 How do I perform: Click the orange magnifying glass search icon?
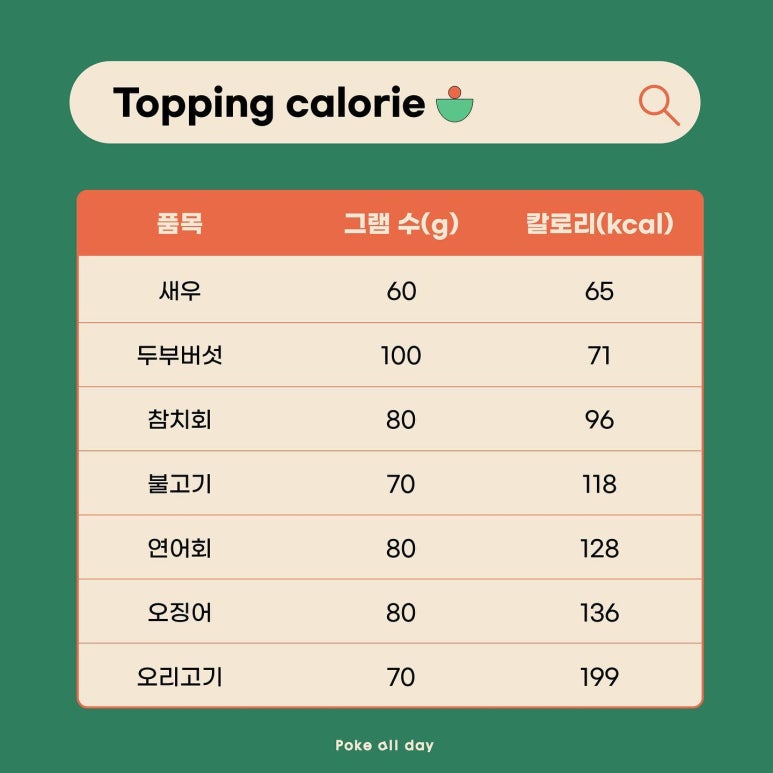click(x=659, y=105)
